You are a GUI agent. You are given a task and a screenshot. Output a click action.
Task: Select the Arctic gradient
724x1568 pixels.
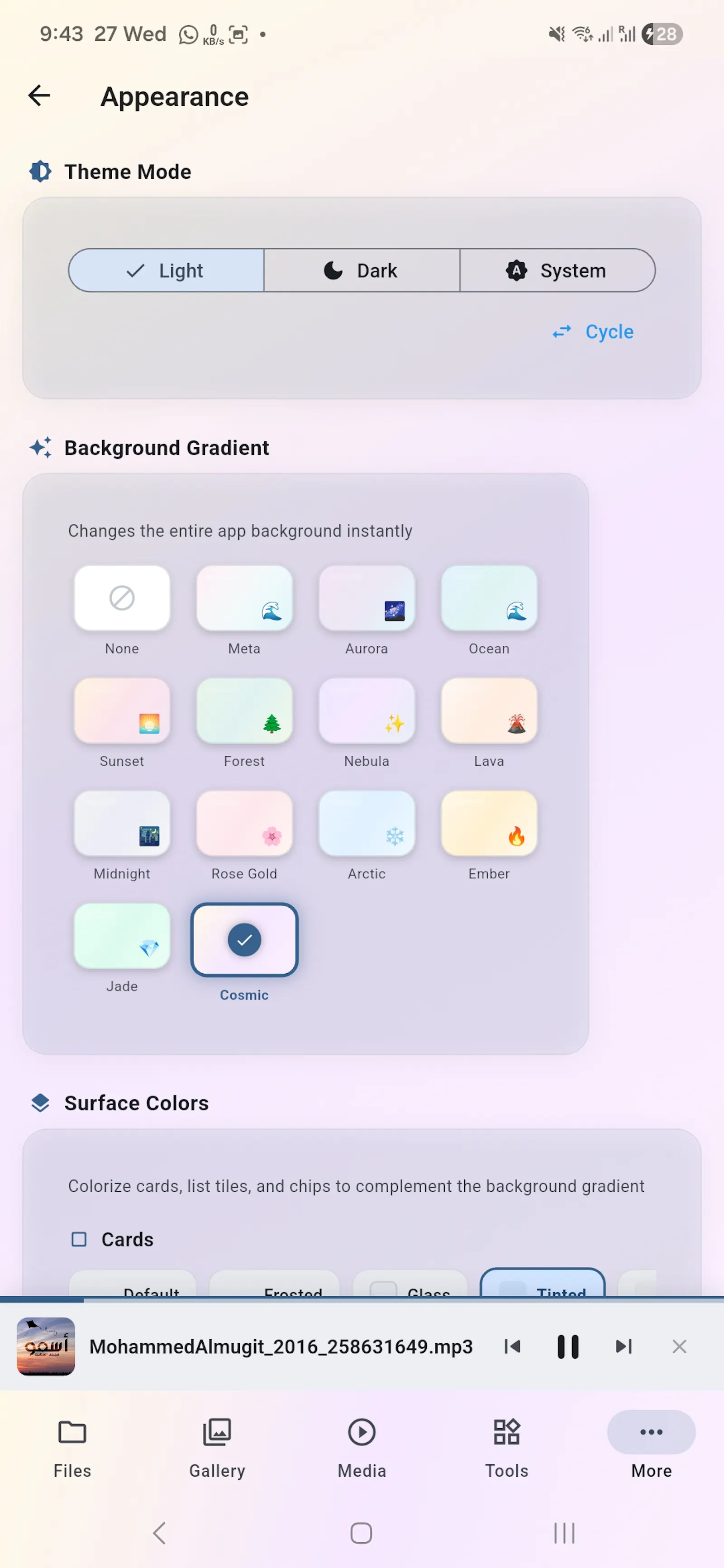(x=367, y=823)
